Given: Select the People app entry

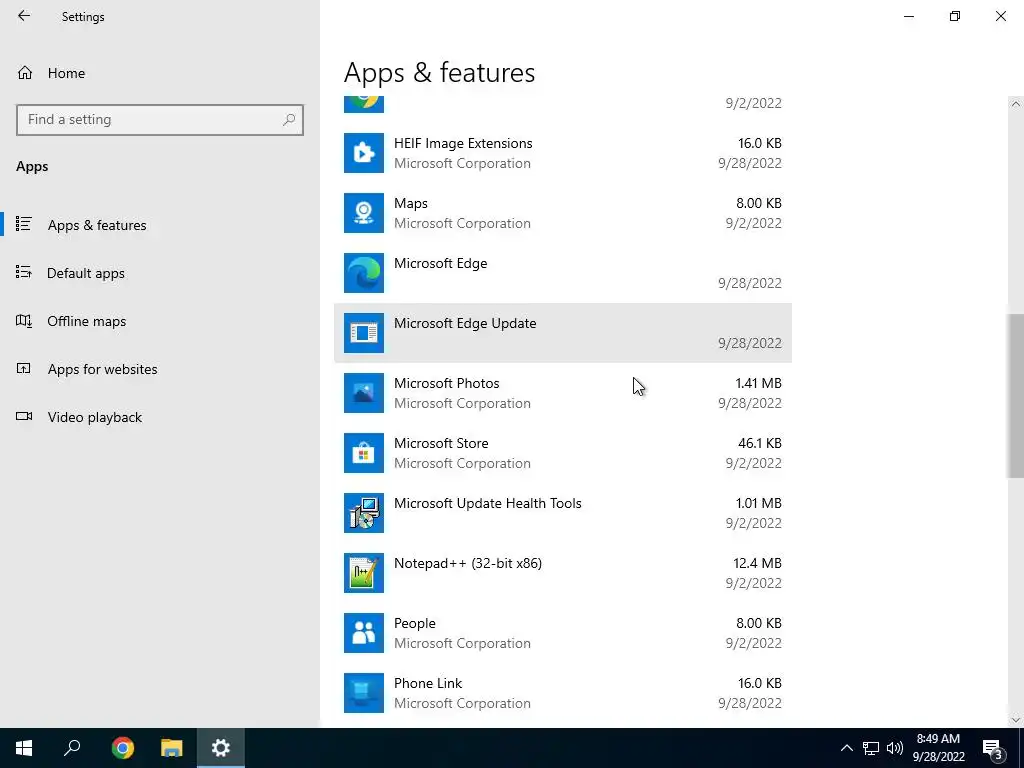Looking at the screenshot, I should click(563, 633).
